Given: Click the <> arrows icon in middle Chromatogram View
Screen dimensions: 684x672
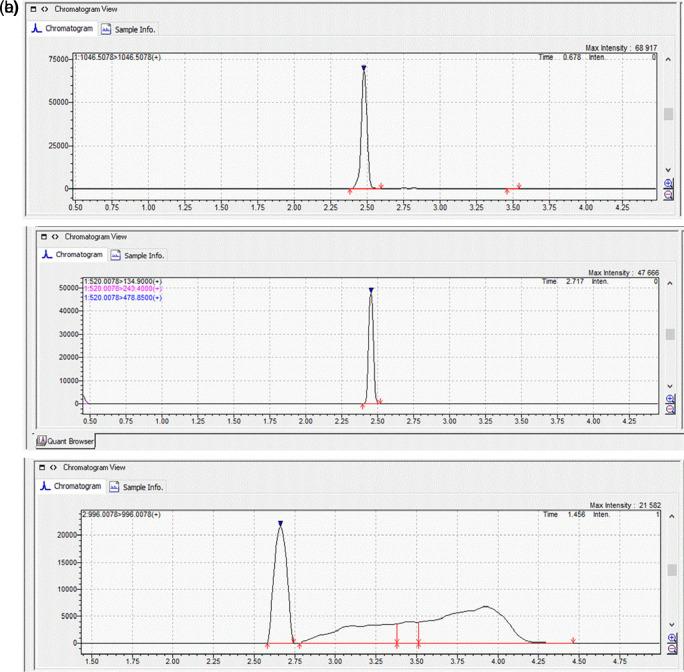Looking at the screenshot, I should click(x=55, y=237).
